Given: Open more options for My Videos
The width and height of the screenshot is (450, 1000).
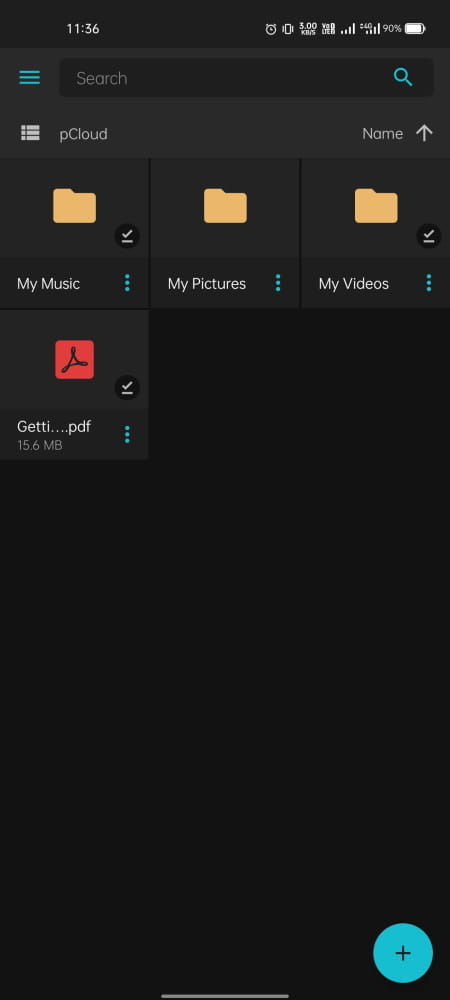Looking at the screenshot, I should pyautogui.click(x=429, y=283).
